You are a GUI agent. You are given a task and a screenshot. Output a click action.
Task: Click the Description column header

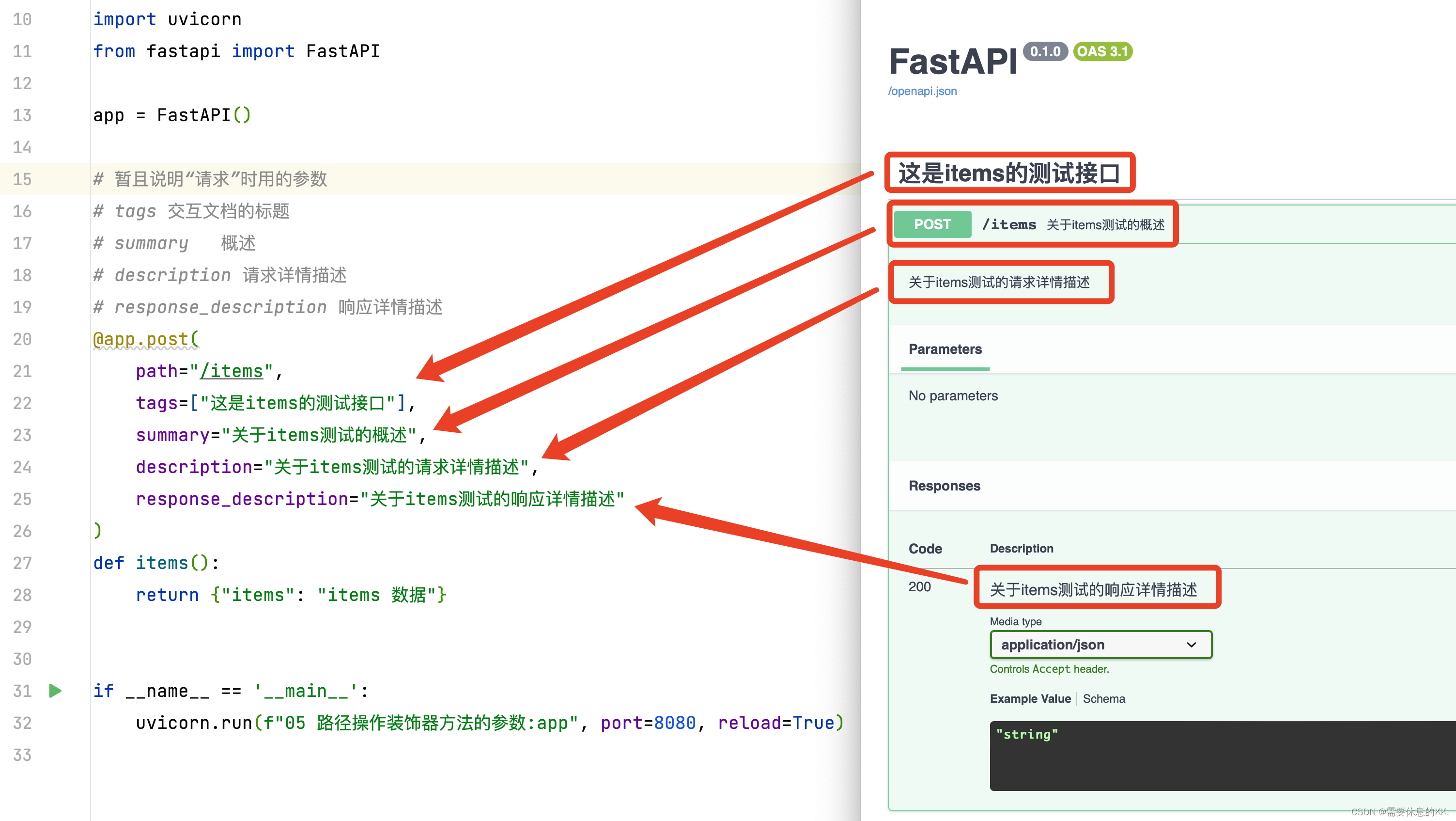[1022, 549]
